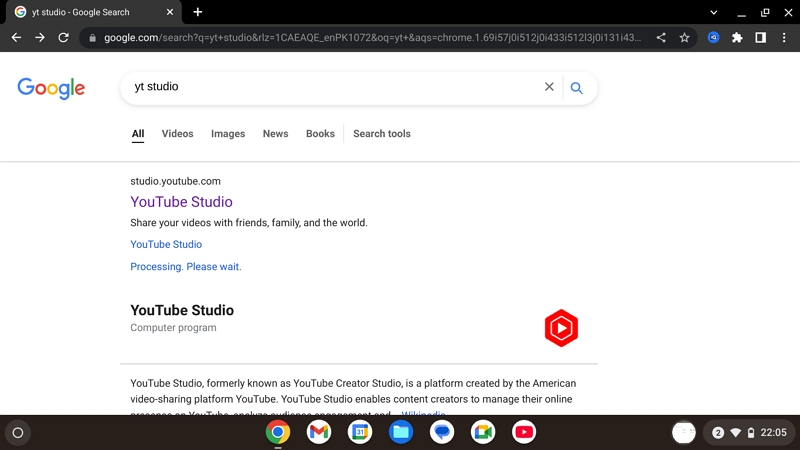This screenshot has width=800, height=450.
Task: Focus the browser address bar URL
Action: point(372,38)
